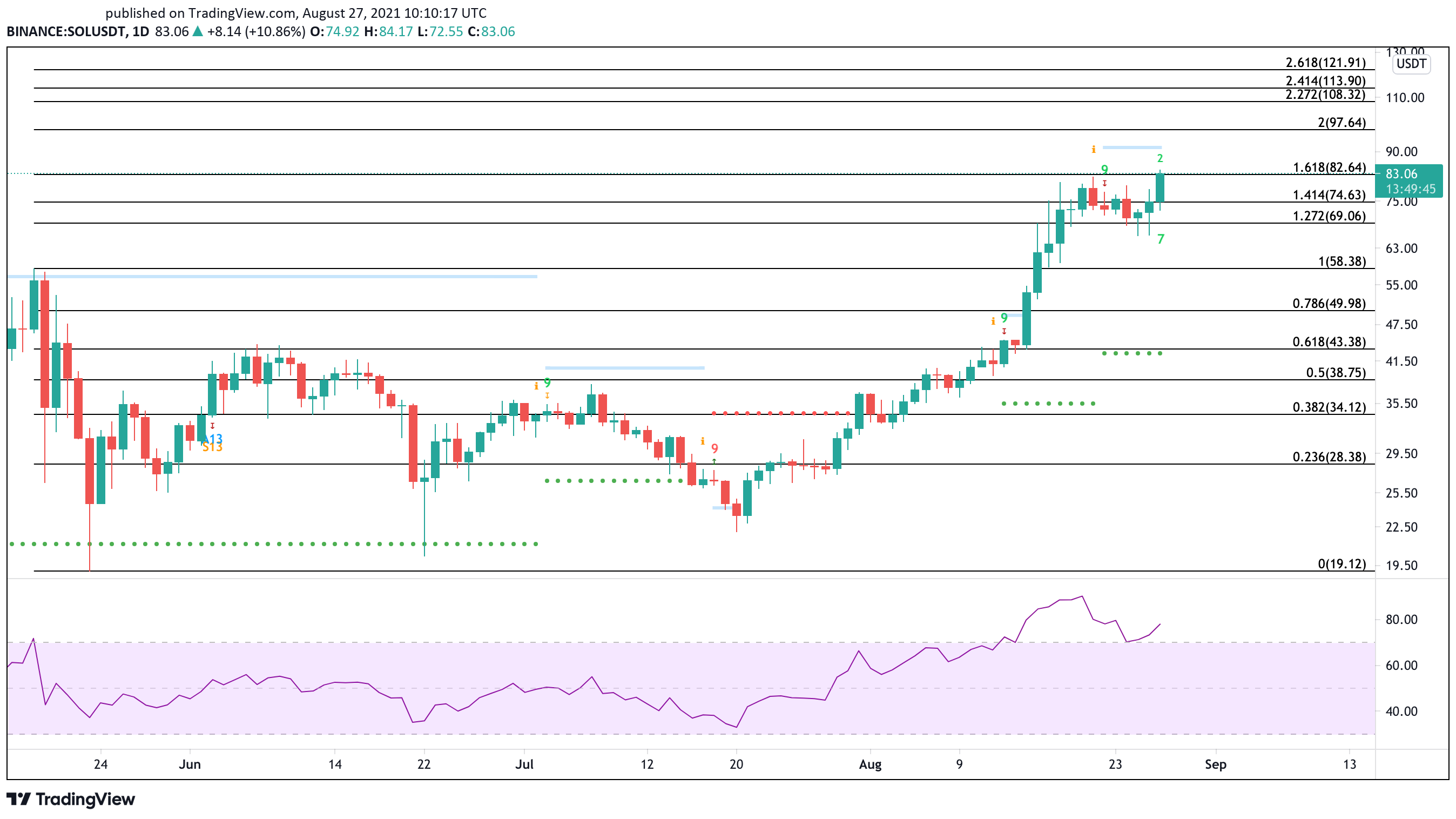Click the +8.14 (+10.86%) change text
This screenshot has height=819, width=1456.
[x=256, y=32]
